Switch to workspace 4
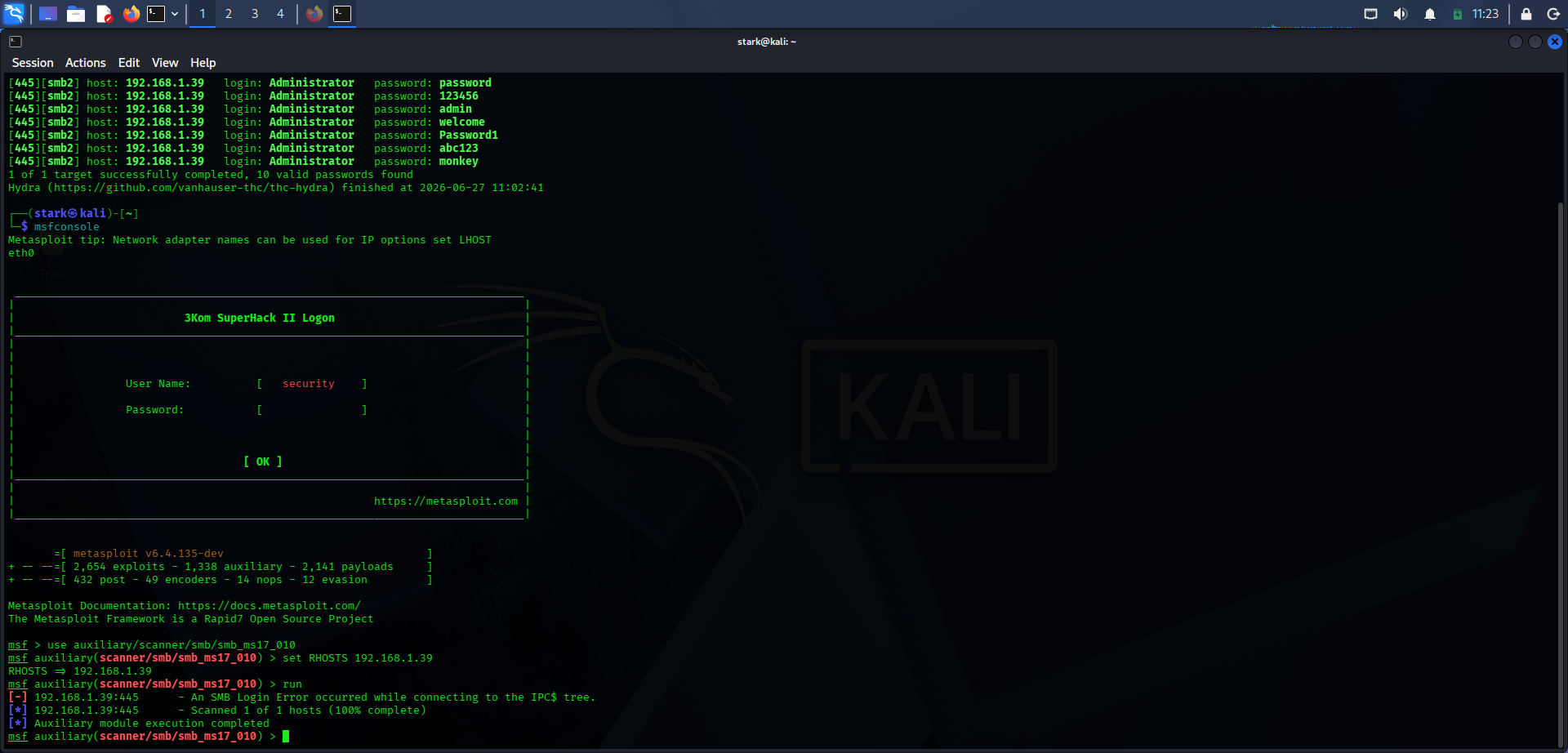Image resolution: width=1568 pixels, height=753 pixels. [x=280, y=14]
